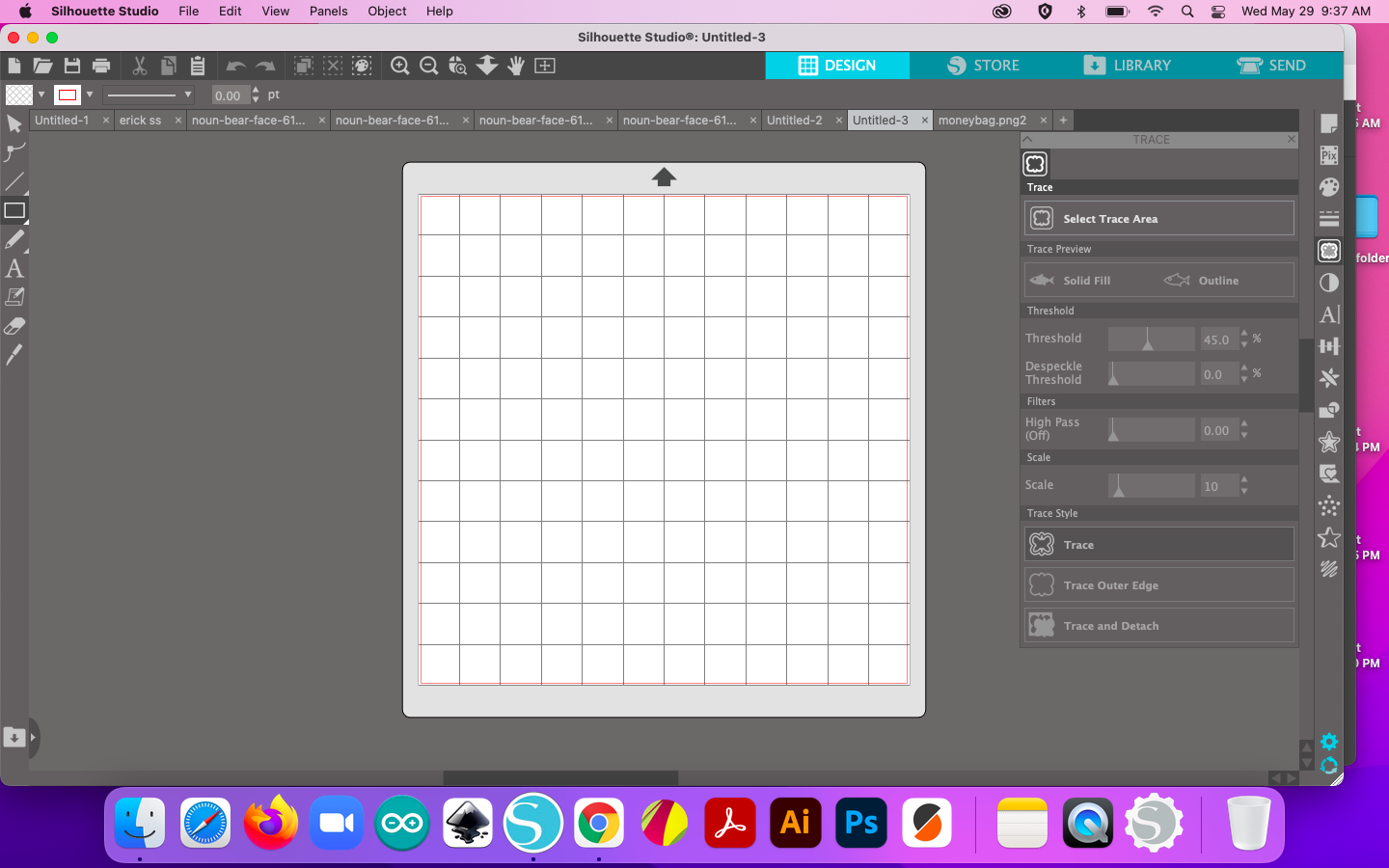Select the Eraser tool
1389x868 pixels.
(14, 326)
